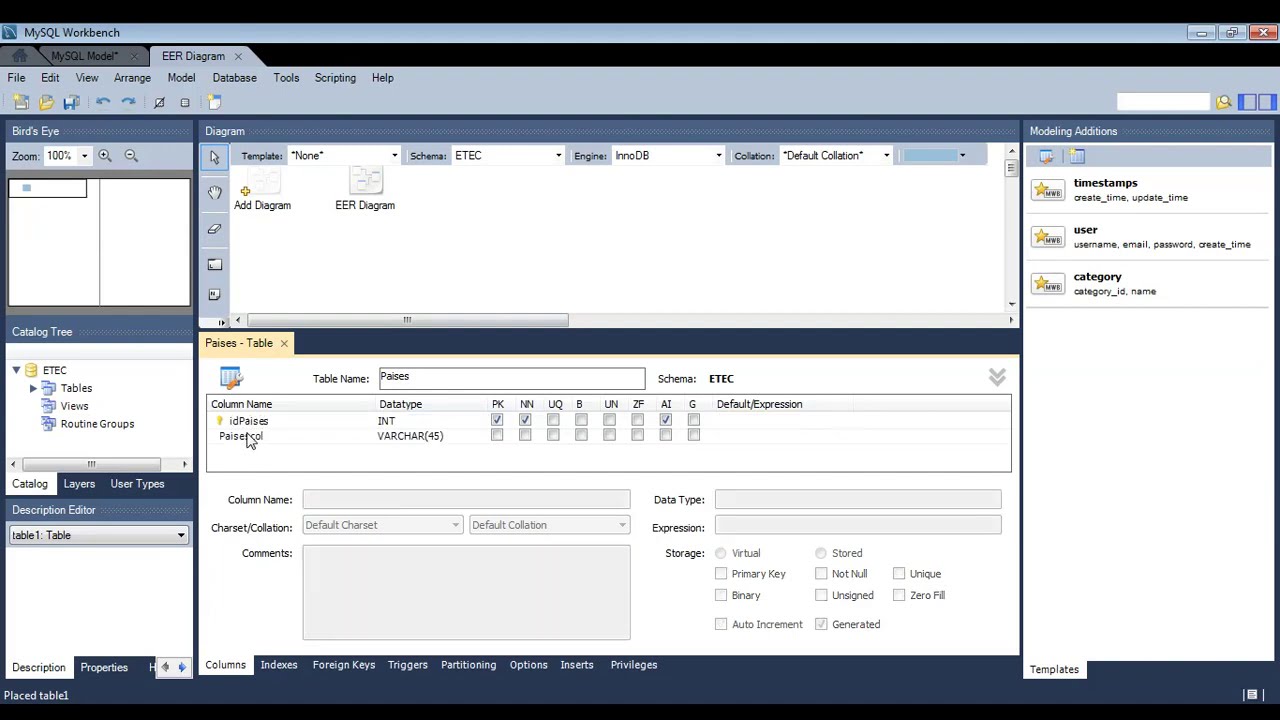Open the Arrange menu
The image size is (1280, 720).
click(x=132, y=78)
